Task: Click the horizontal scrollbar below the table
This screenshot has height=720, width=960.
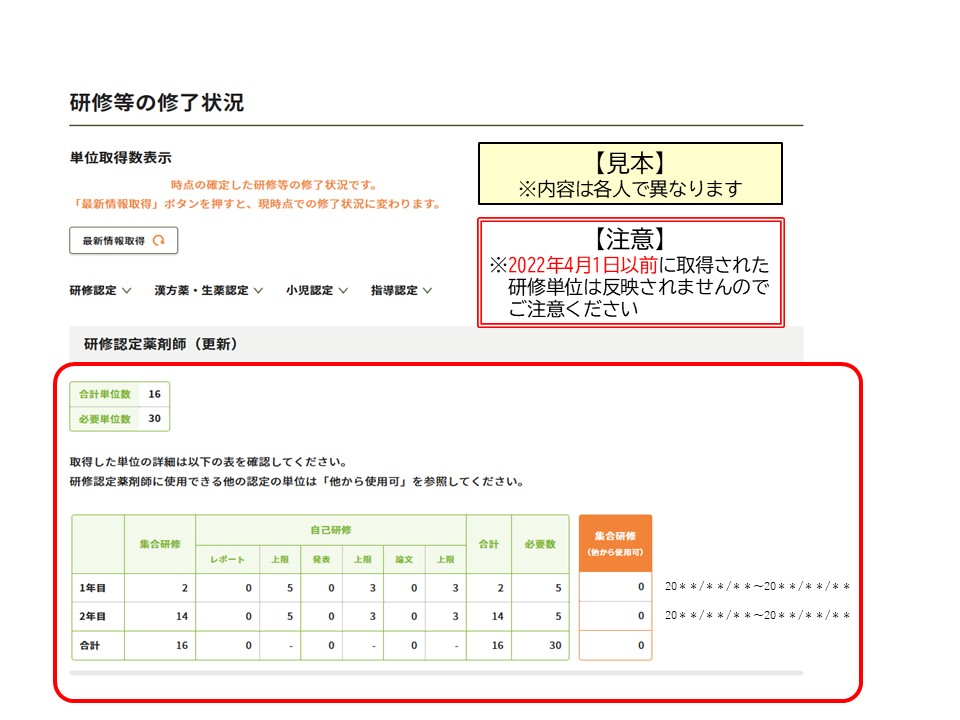Action: tap(436, 673)
